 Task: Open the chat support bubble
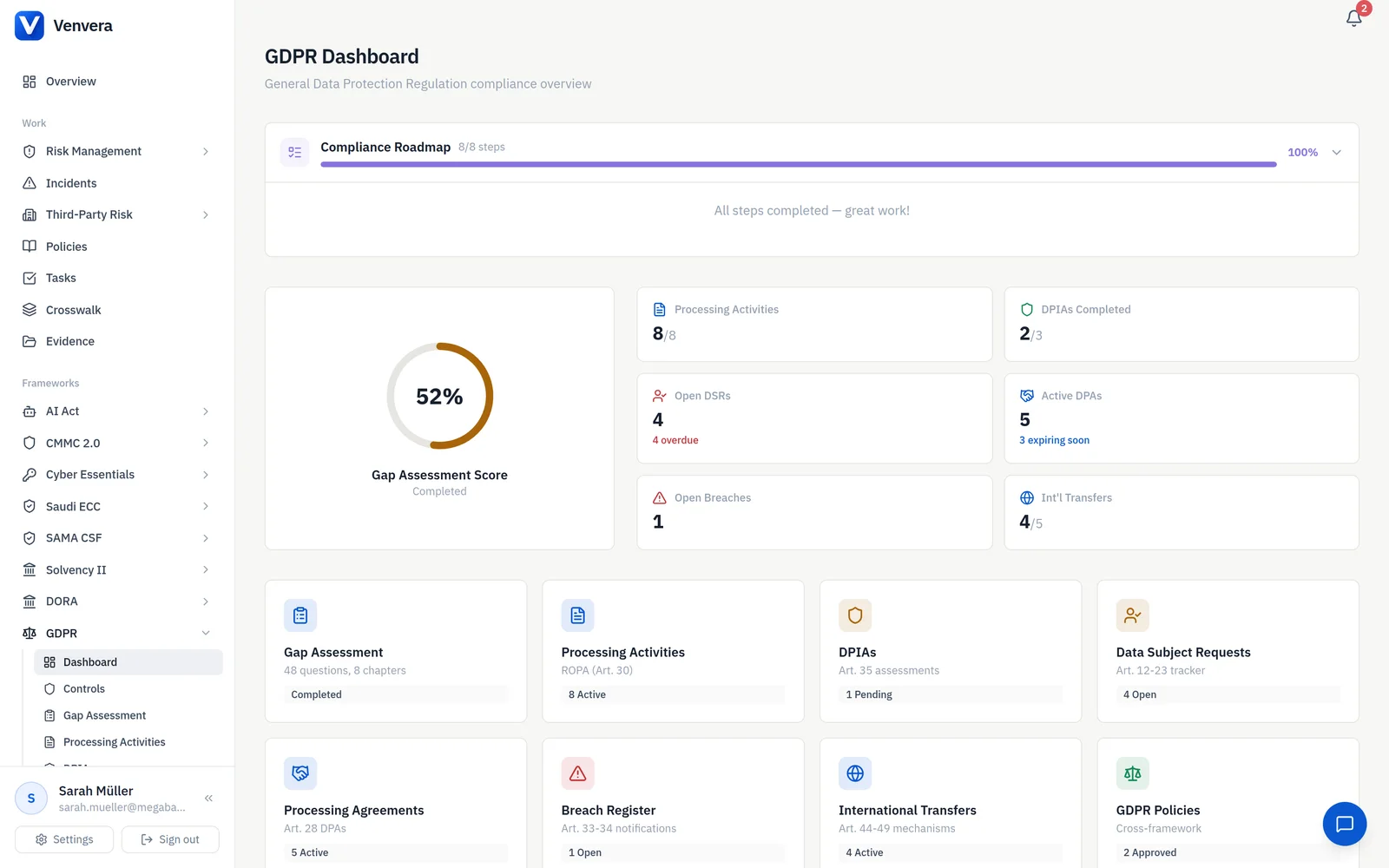[x=1344, y=824]
